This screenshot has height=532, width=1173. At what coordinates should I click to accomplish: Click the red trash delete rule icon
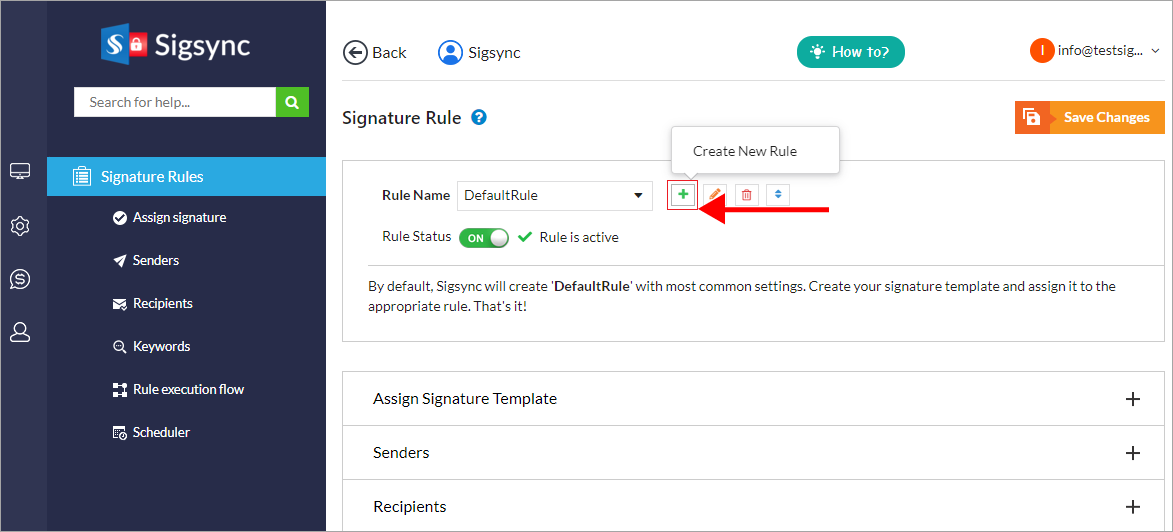pos(747,195)
